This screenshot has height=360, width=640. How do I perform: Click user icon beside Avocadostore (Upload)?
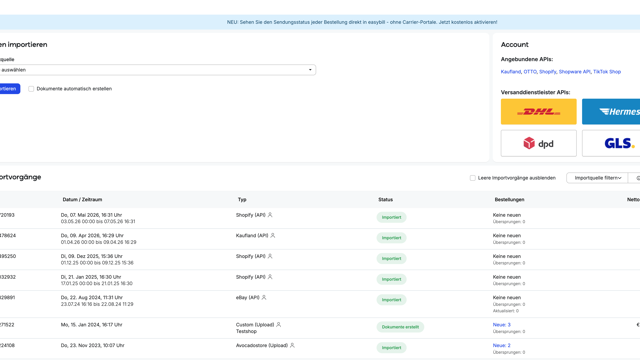click(292, 345)
